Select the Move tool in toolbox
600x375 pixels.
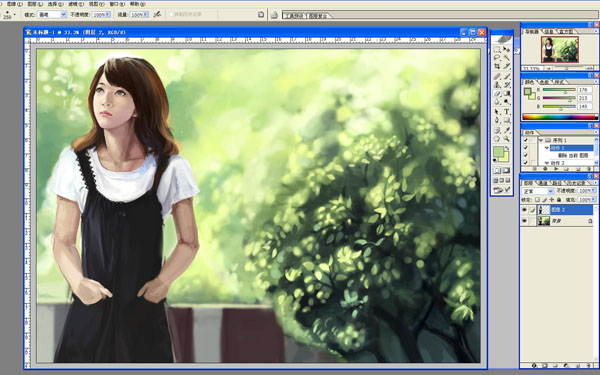tap(507, 50)
